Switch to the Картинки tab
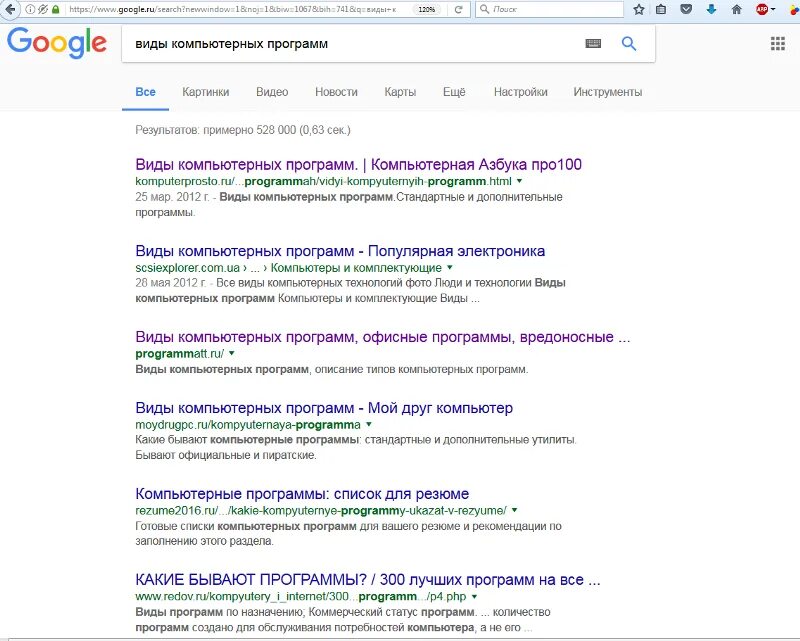Image resolution: width=800 pixels, height=641 pixels. [x=206, y=92]
